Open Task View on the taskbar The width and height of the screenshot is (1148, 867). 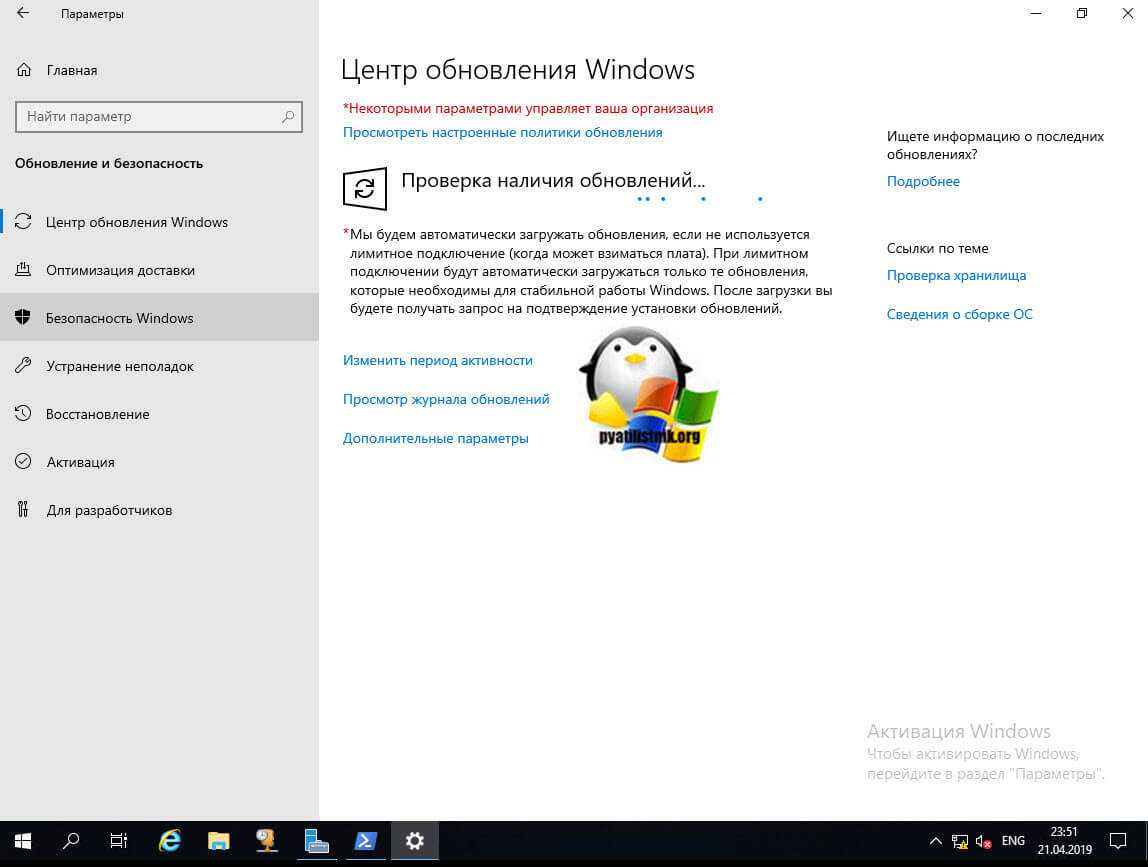tap(119, 841)
